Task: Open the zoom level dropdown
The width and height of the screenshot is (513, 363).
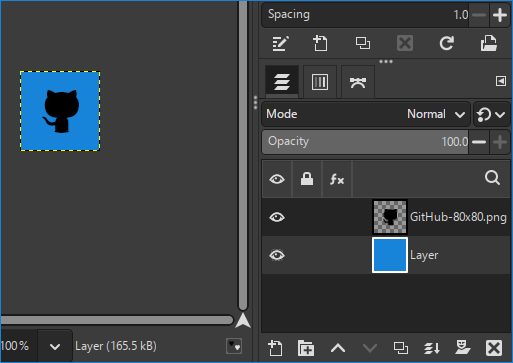Action: coord(55,346)
